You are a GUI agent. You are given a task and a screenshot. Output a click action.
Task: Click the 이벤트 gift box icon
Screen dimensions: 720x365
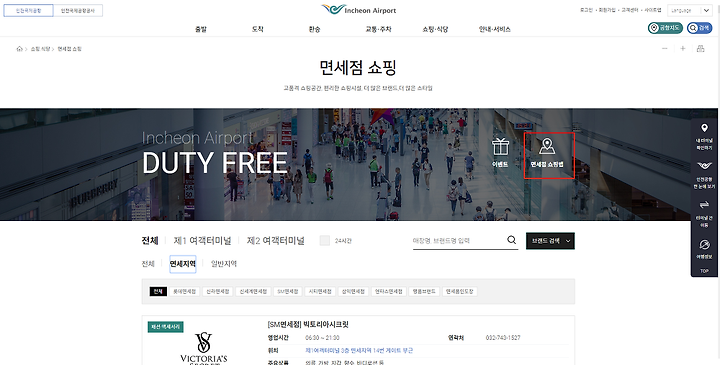pos(500,147)
